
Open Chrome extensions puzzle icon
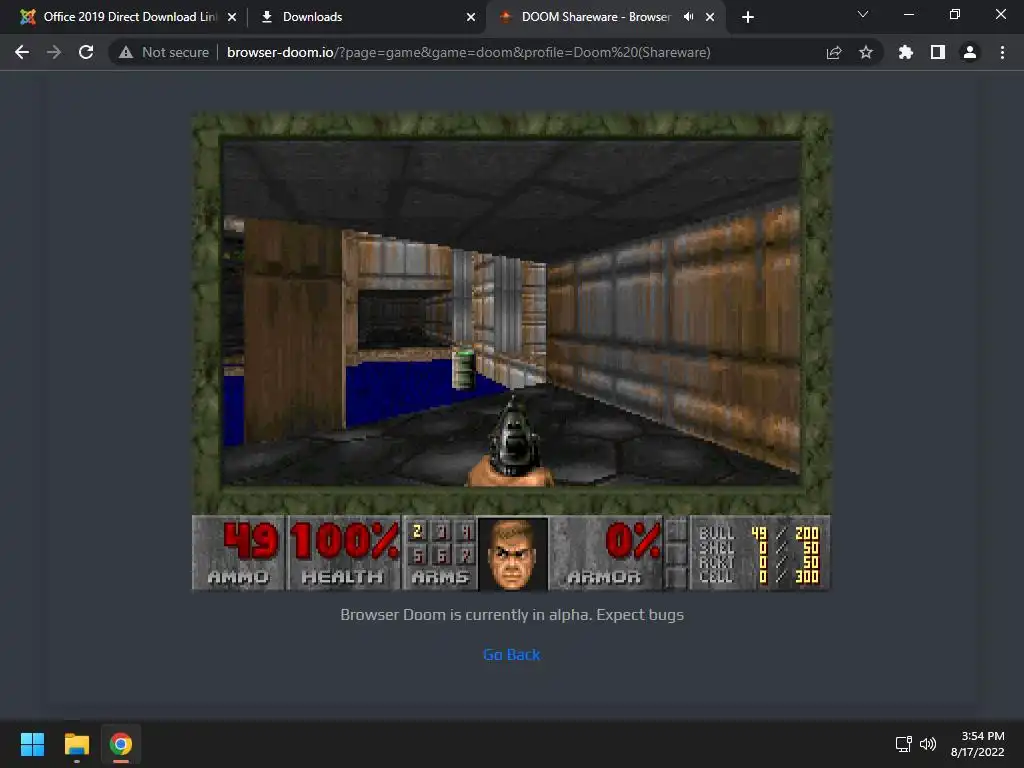(906, 52)
